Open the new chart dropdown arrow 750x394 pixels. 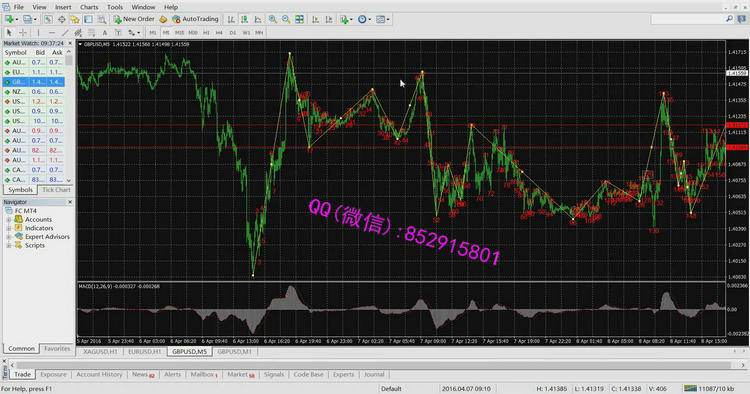click(17, 20)
